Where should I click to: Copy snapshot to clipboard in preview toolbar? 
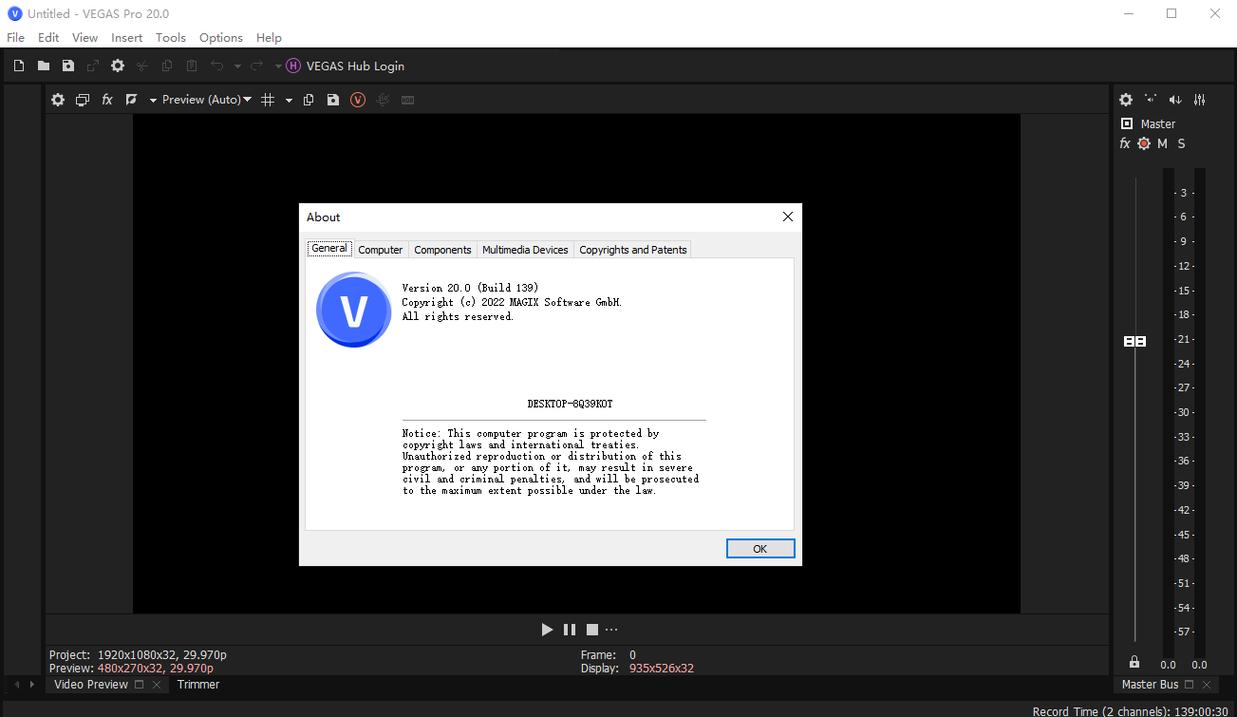coord(308,100)
